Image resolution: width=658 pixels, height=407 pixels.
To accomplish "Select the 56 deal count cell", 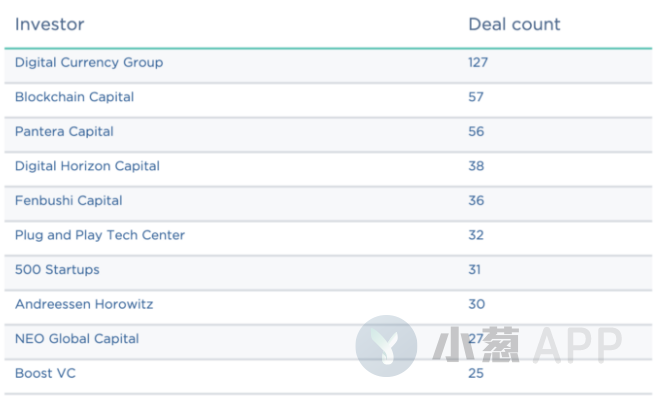I will pos(476,131).
